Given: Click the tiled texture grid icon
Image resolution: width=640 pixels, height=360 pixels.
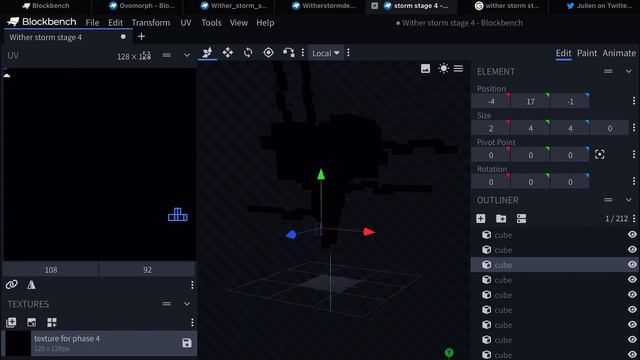Looking at the screenshot, I should [52, 322].
